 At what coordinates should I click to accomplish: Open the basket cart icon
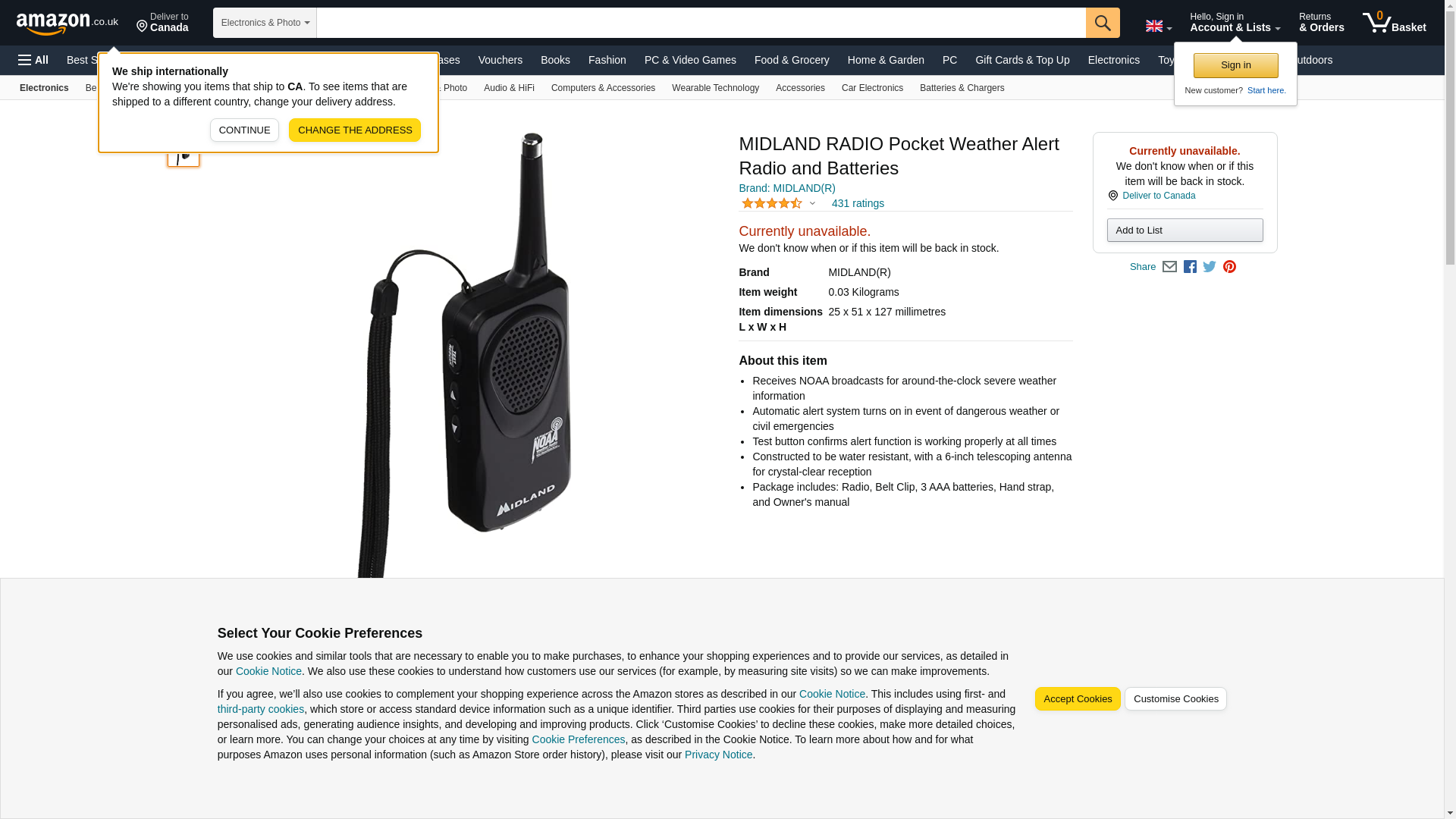[x=1394, y=23]
